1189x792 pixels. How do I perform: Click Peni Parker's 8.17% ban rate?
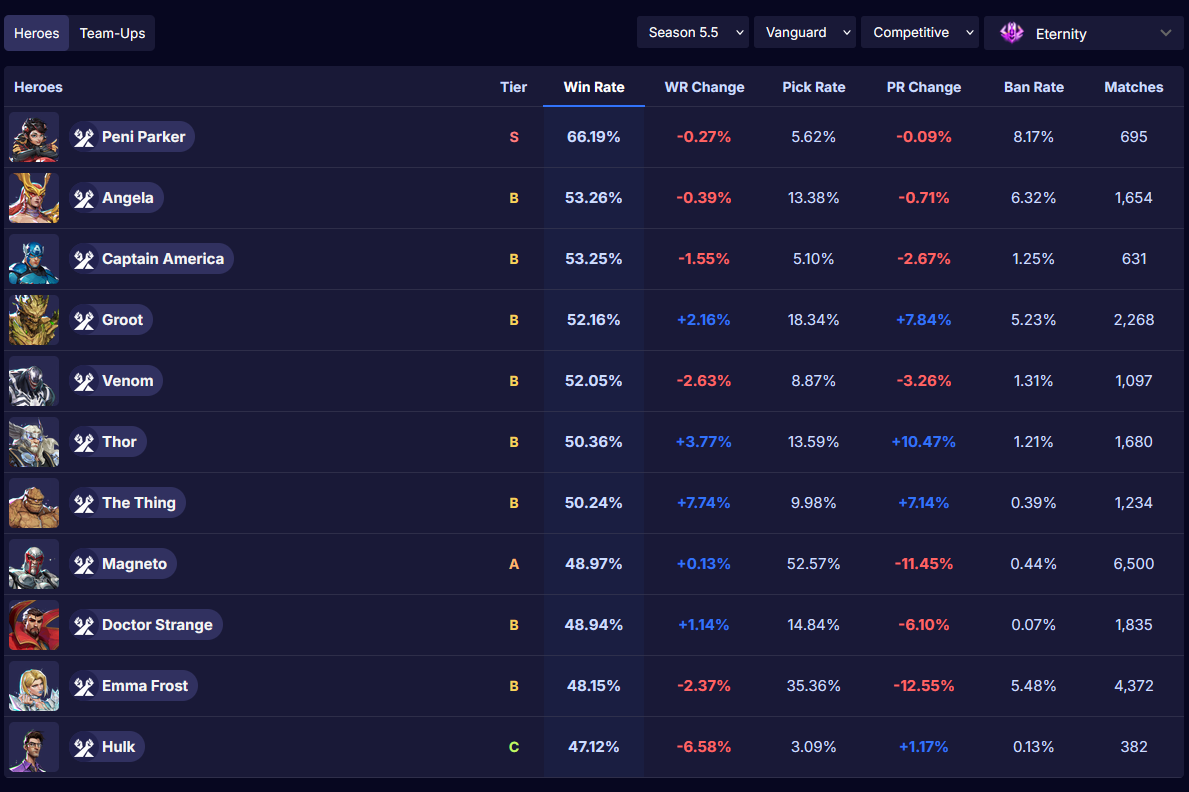1034,137
